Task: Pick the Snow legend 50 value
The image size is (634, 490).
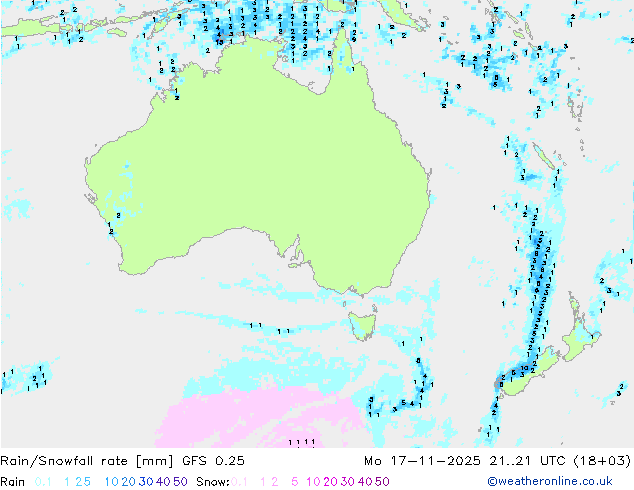Action: coord(382,482)
